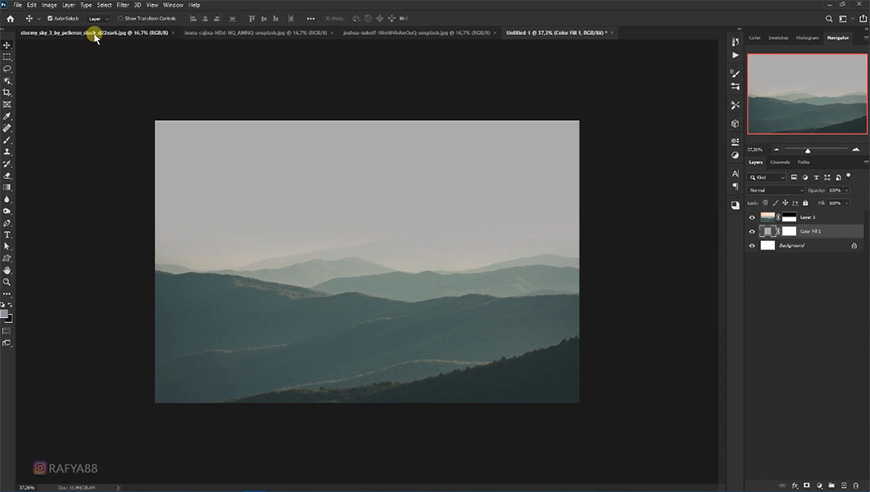Select the Brush tool
The width and height of the screenshot is (870, 492).
coord(7,140)
